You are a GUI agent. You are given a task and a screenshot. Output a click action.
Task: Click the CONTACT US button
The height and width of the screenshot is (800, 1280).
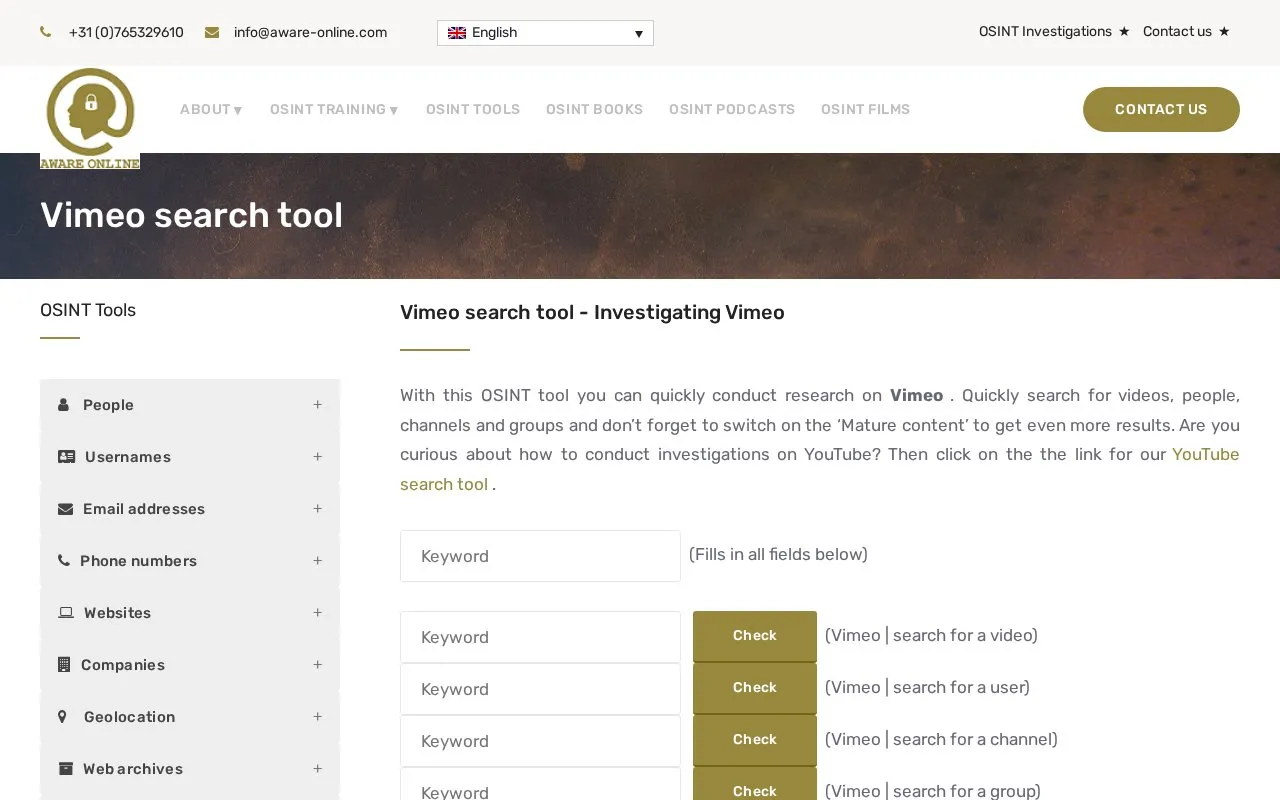click(1161, 109)
